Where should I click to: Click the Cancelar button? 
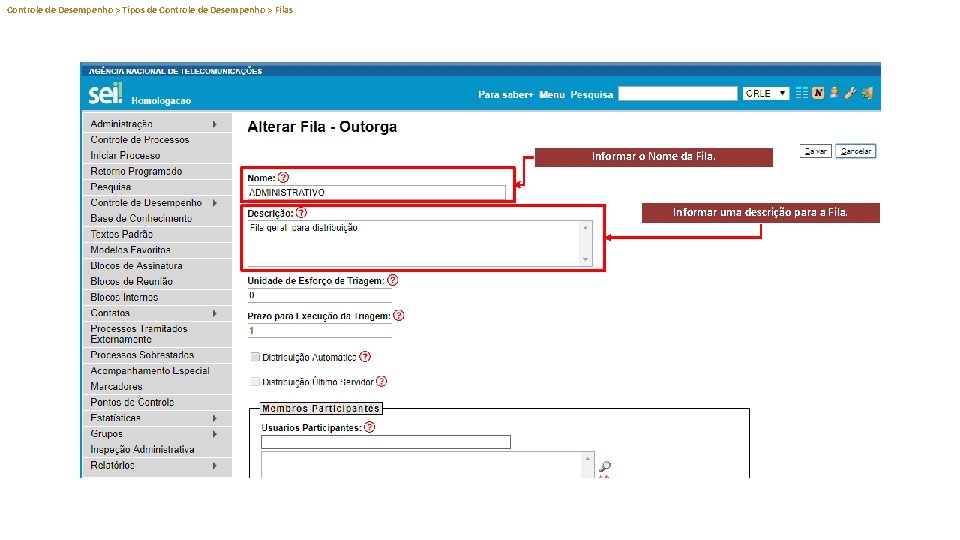point(856,151)
